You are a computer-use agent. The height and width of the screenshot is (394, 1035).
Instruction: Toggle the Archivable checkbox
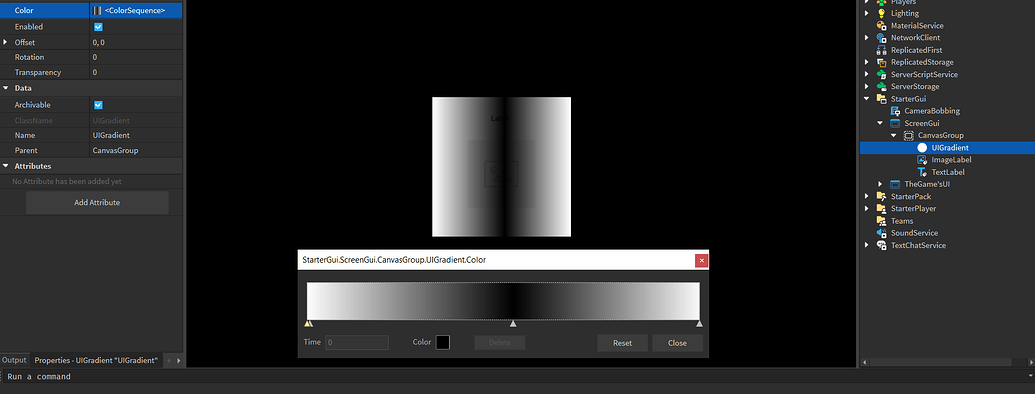pyautogui.click(x=98, y=105)
